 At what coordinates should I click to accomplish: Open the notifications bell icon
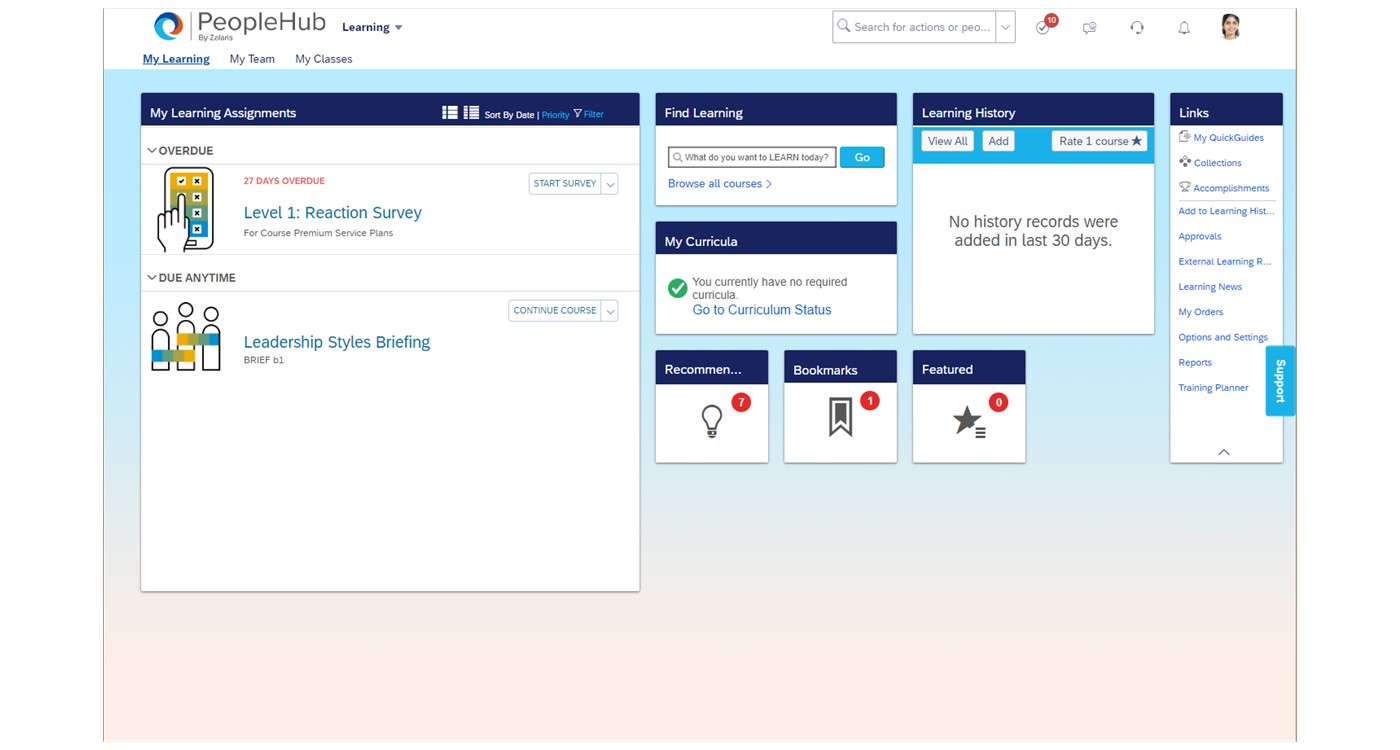tap(1184, 28)
